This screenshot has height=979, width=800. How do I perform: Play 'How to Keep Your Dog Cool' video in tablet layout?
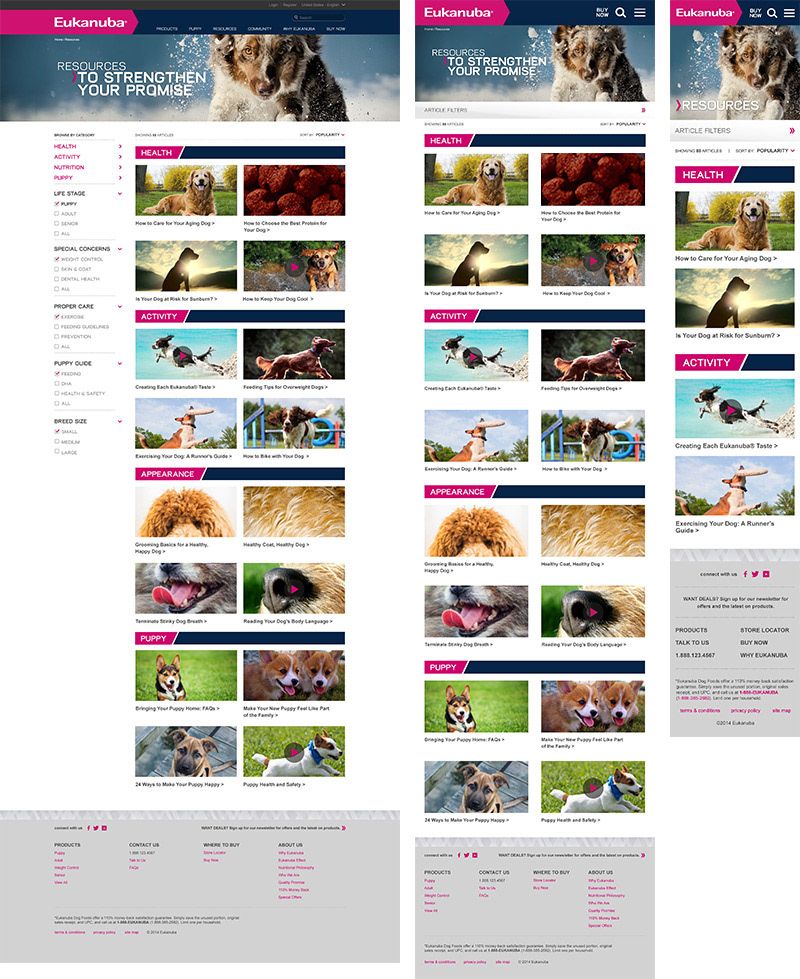click(x=593, y=261)
